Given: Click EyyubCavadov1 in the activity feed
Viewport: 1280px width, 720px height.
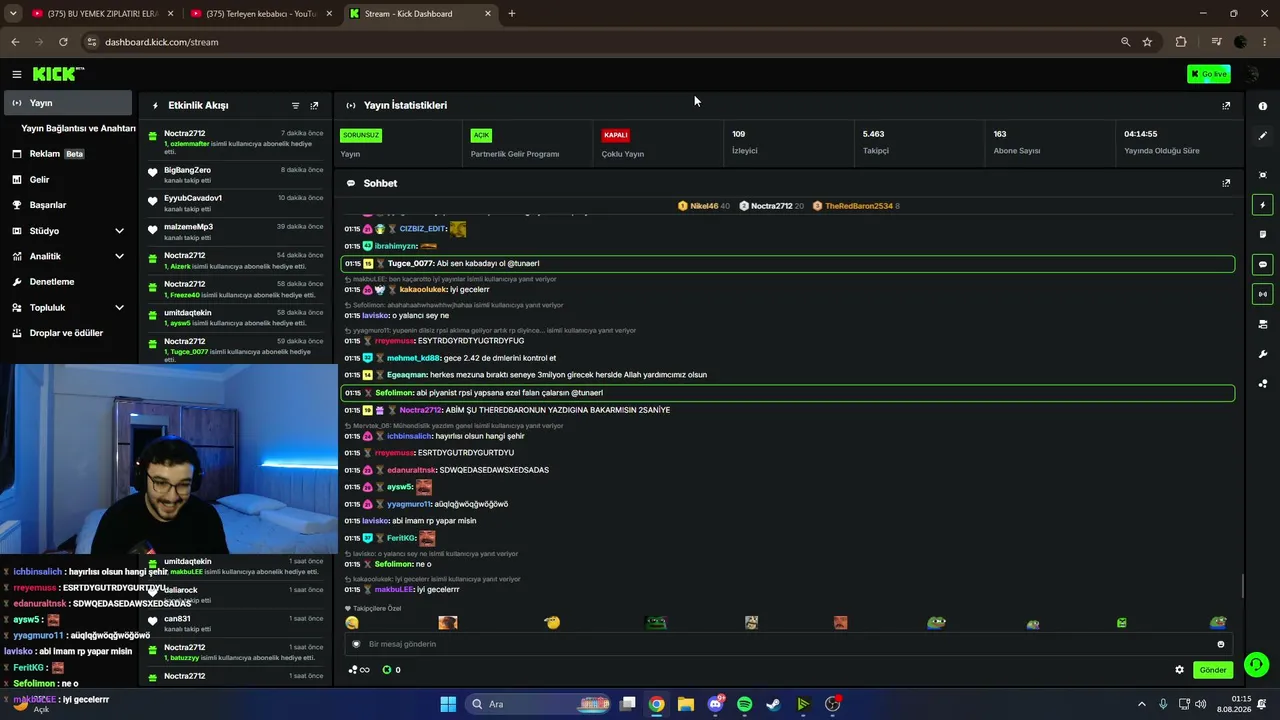Looking at the screenshot, I should point(193,198).
